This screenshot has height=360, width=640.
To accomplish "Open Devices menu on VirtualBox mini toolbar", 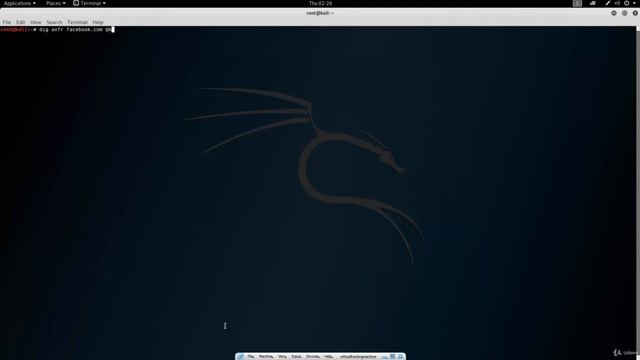I will coord(313,357).
